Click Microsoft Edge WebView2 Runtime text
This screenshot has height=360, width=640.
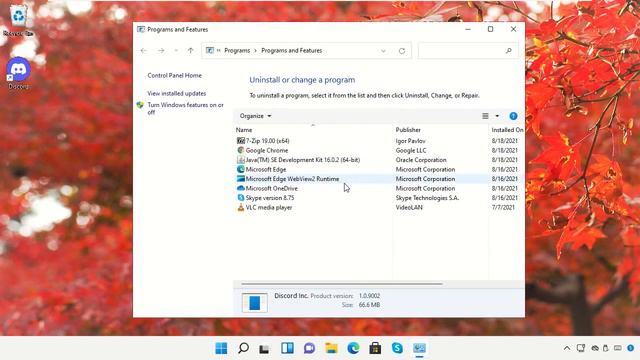click(x=292, y=179)
